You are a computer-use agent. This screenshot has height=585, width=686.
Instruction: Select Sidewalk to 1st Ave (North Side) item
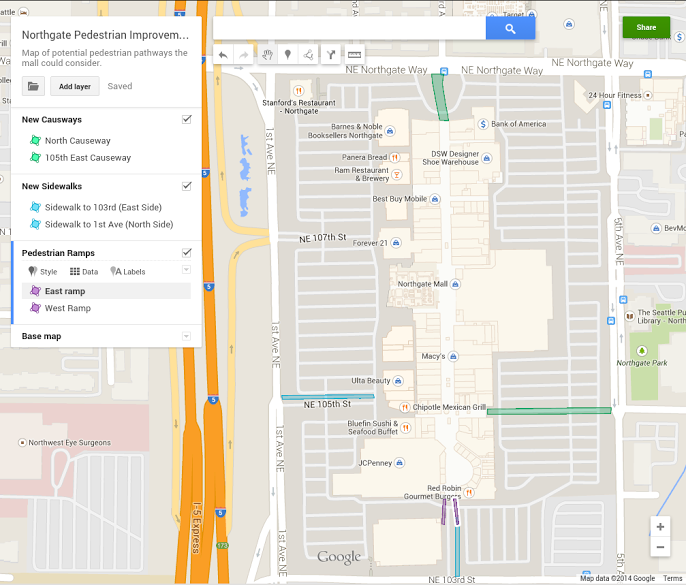(x=108, y=224)
